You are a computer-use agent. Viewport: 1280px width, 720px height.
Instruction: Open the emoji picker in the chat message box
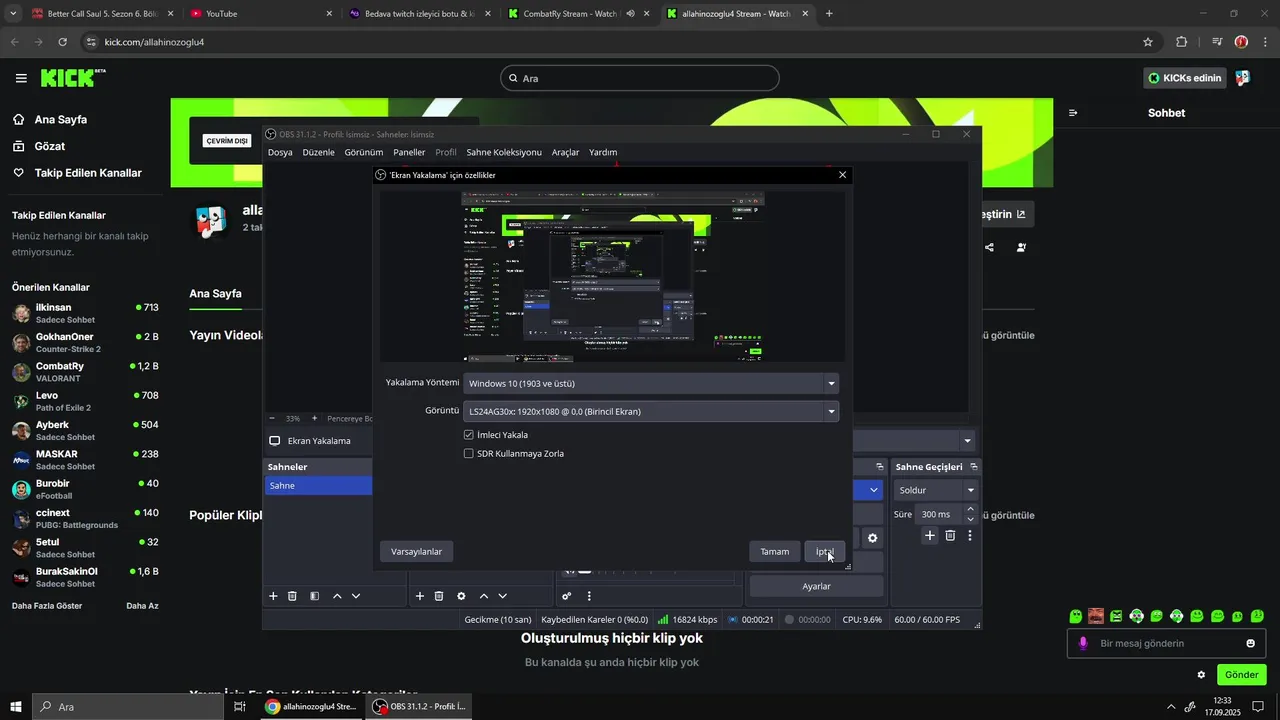pos(1250,643)
